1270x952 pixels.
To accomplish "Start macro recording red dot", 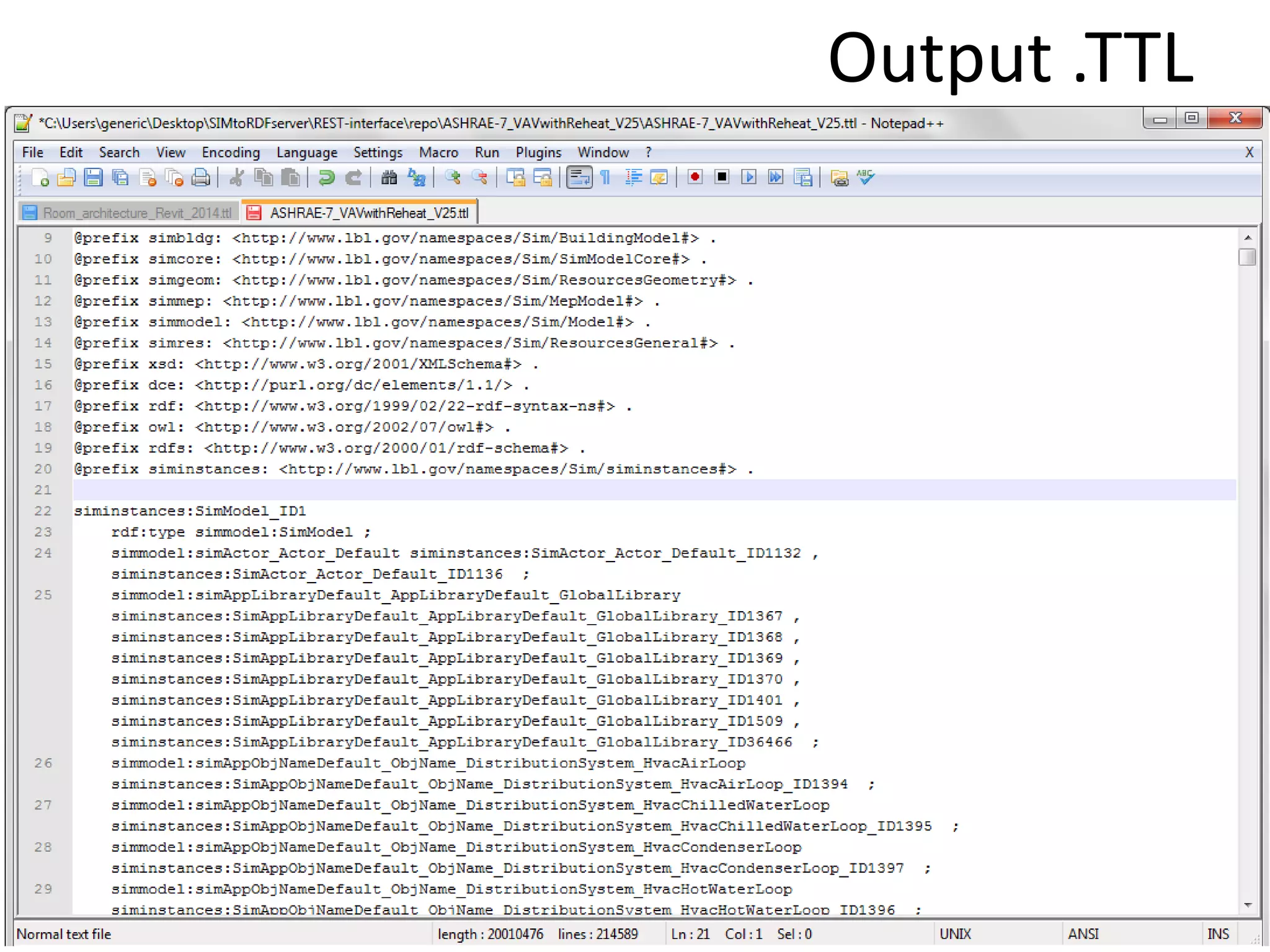I will pyautogui.click(x=695, y=178).
